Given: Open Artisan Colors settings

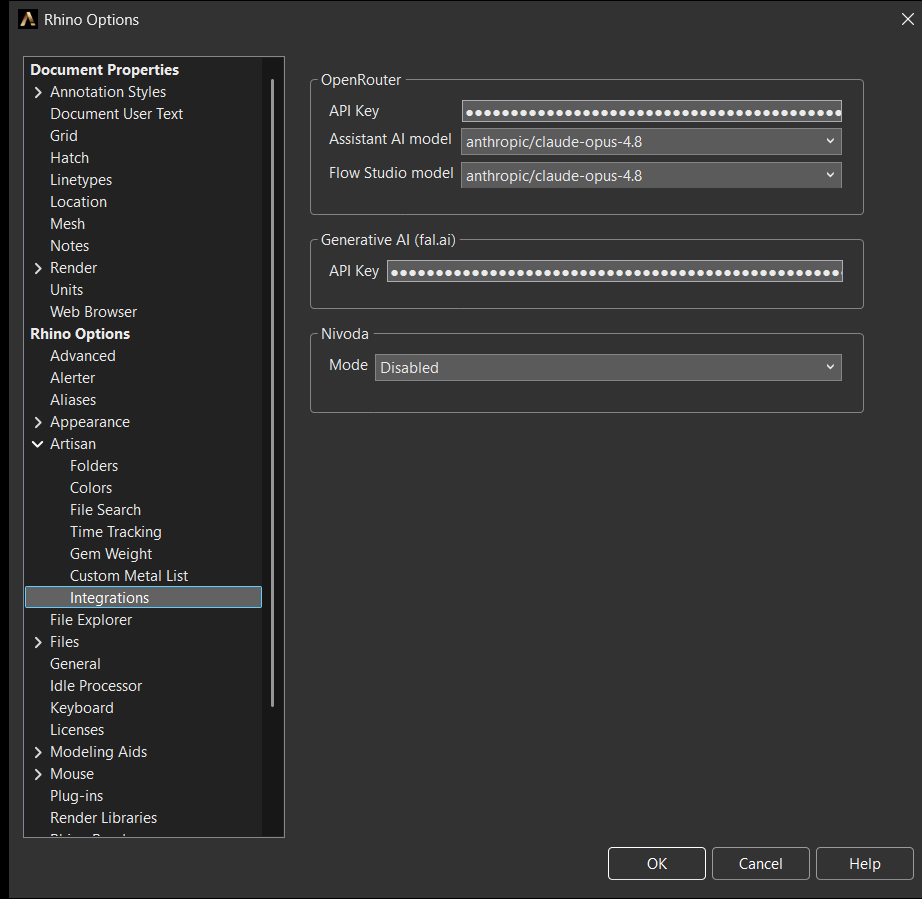Looking at the screenshot, I should tap(91, 488).
